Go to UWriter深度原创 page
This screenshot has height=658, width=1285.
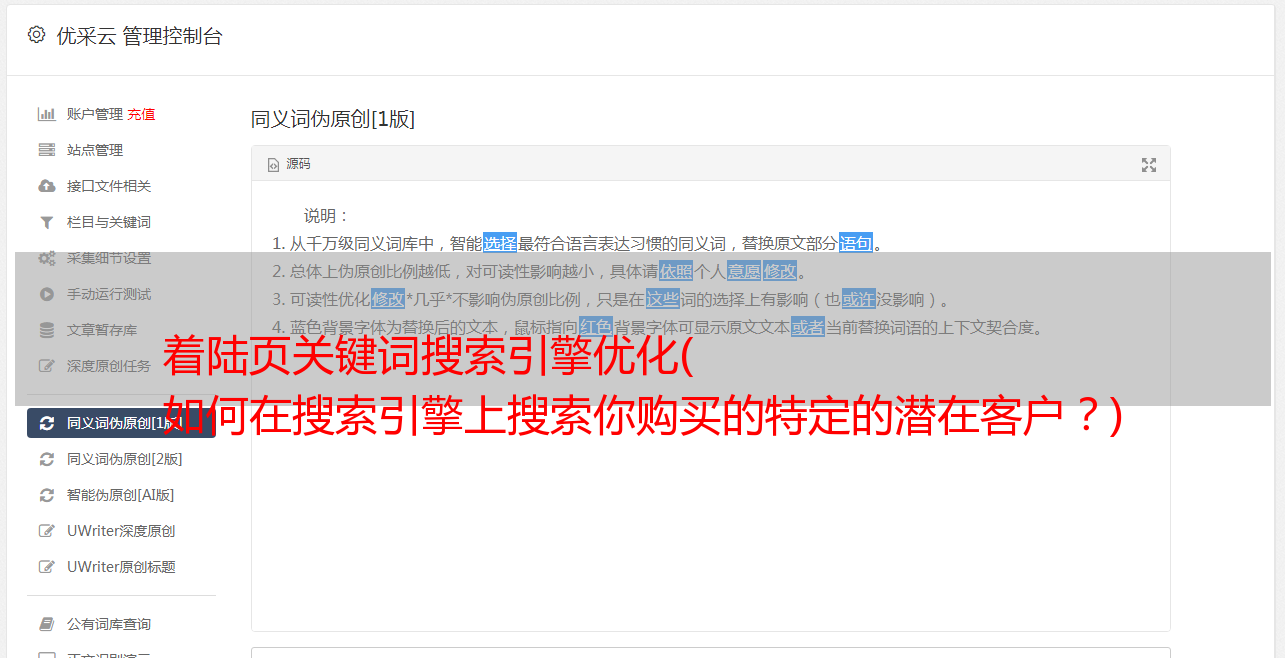click(x=121, y=531)
